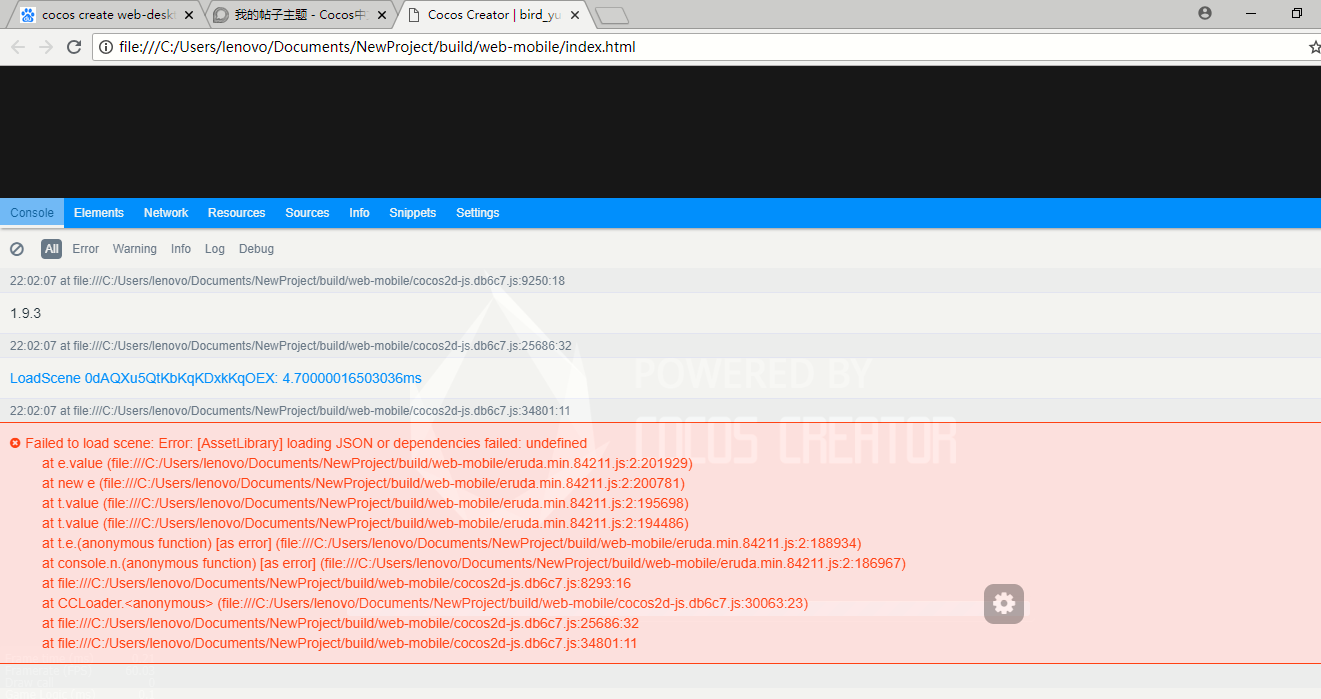The image size is (1321, 699).
Task: Click the LoadScene timing log message
Action: 216,378
